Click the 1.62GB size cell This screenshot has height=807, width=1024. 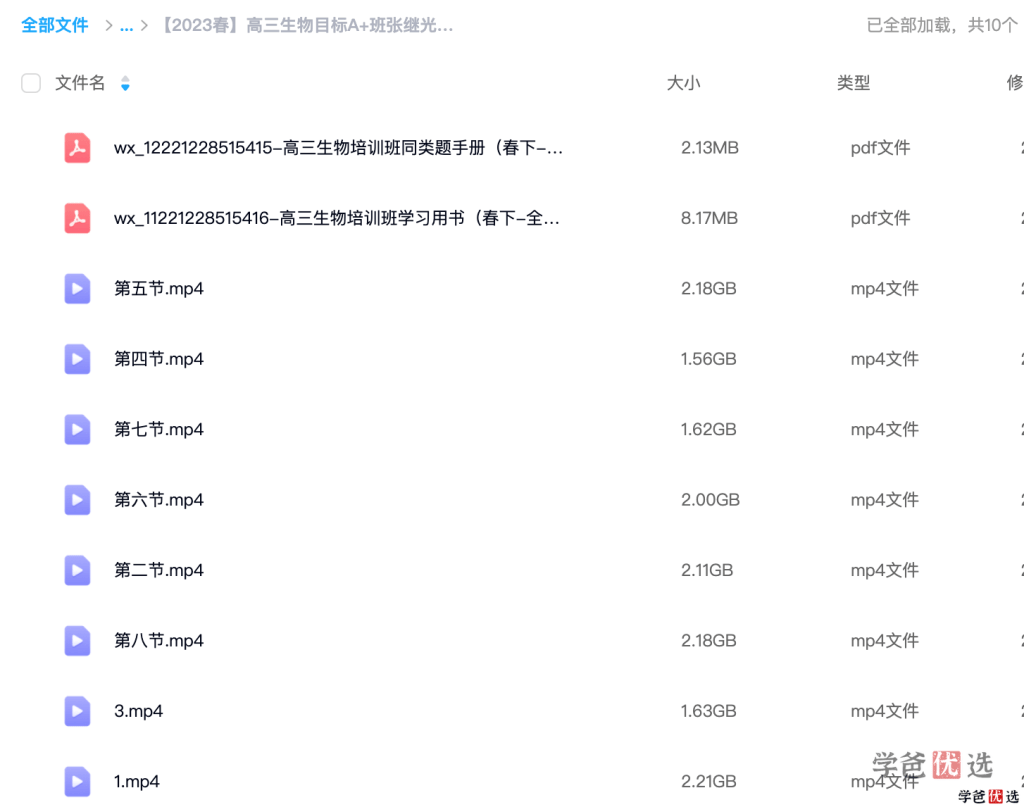pyautogui.click(x=709, y=430)
